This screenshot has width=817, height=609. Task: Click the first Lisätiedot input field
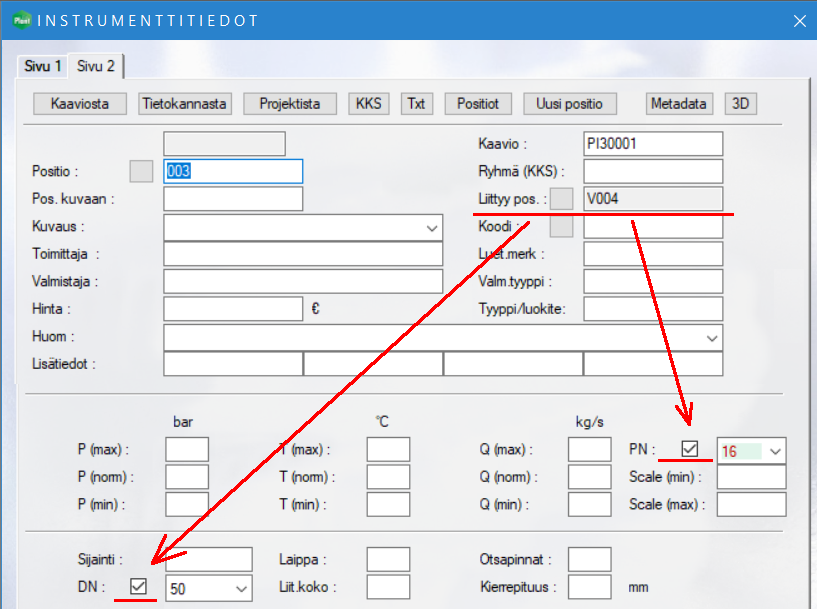(233, 364)
